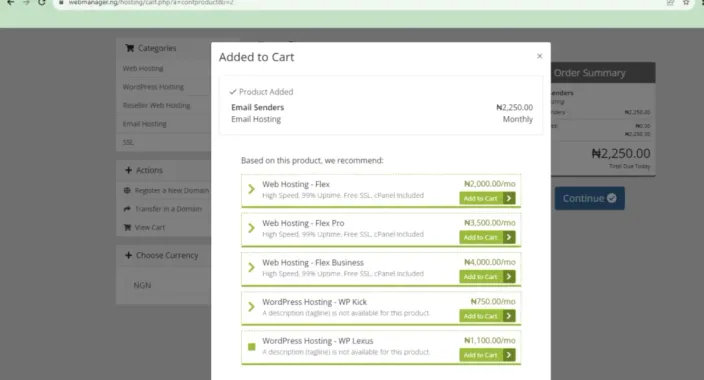The width and height of the screenshot is (704, 380).
Task: Open View Cart link in sidebar
Action: click(x=150, y=227)
